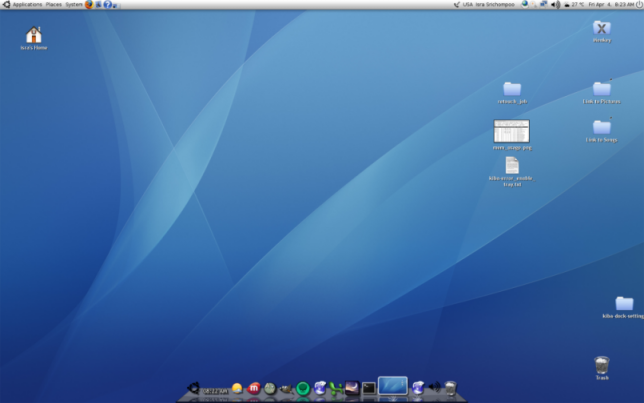Open the volume control in top panel
This screenshot has width=644, height=403.
coord(555,5)
